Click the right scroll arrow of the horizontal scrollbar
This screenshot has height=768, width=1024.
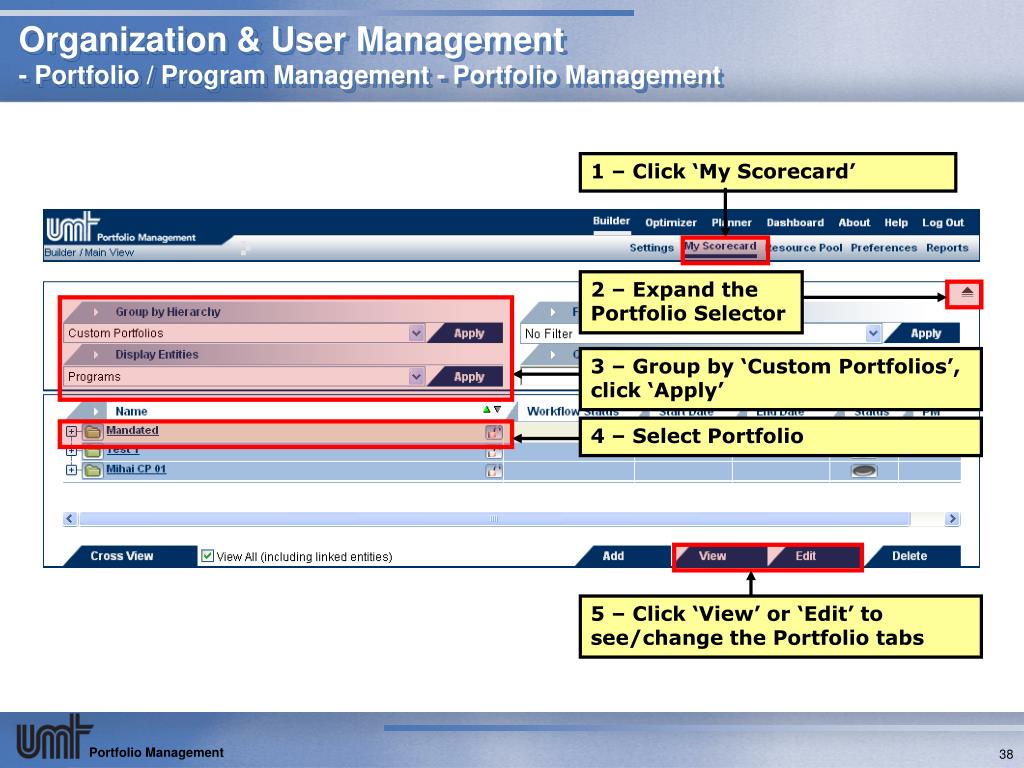pos(952,519)
